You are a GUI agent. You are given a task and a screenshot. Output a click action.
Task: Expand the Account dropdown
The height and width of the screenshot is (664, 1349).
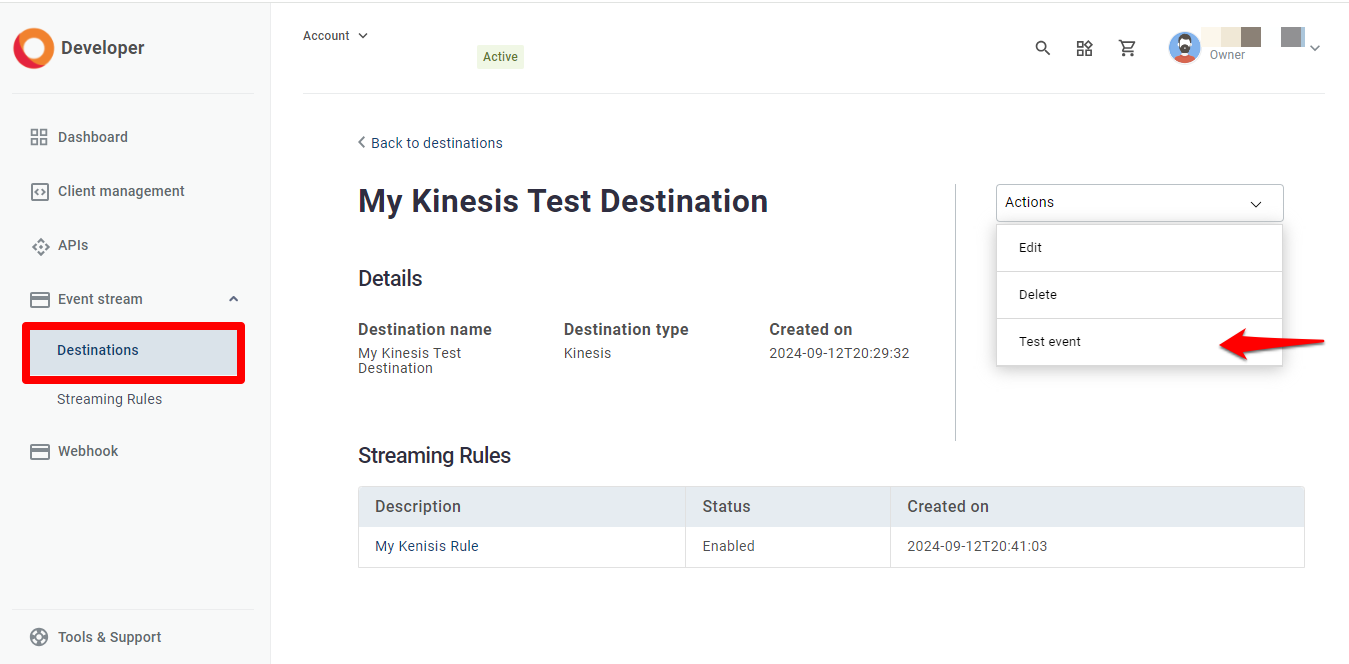[x=336, y=36]
